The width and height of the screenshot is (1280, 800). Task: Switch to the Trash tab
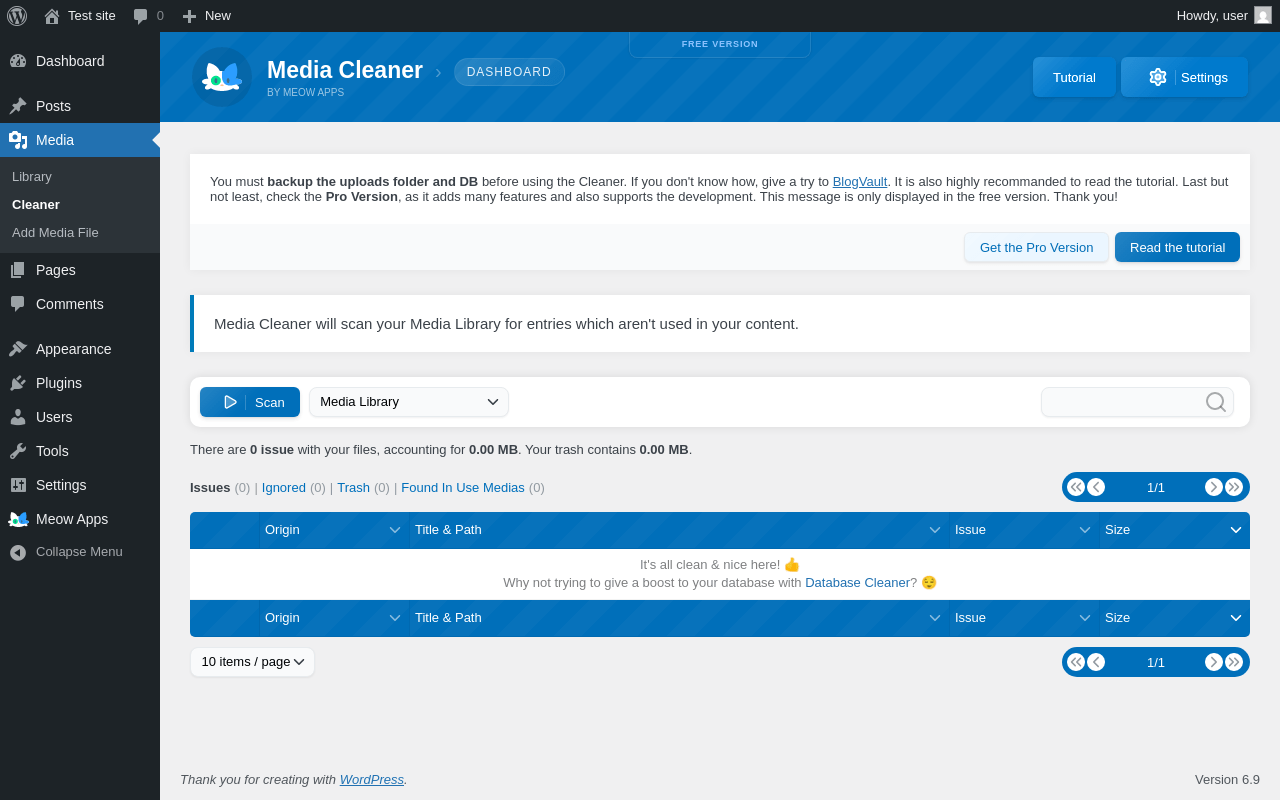pos(353,488)
